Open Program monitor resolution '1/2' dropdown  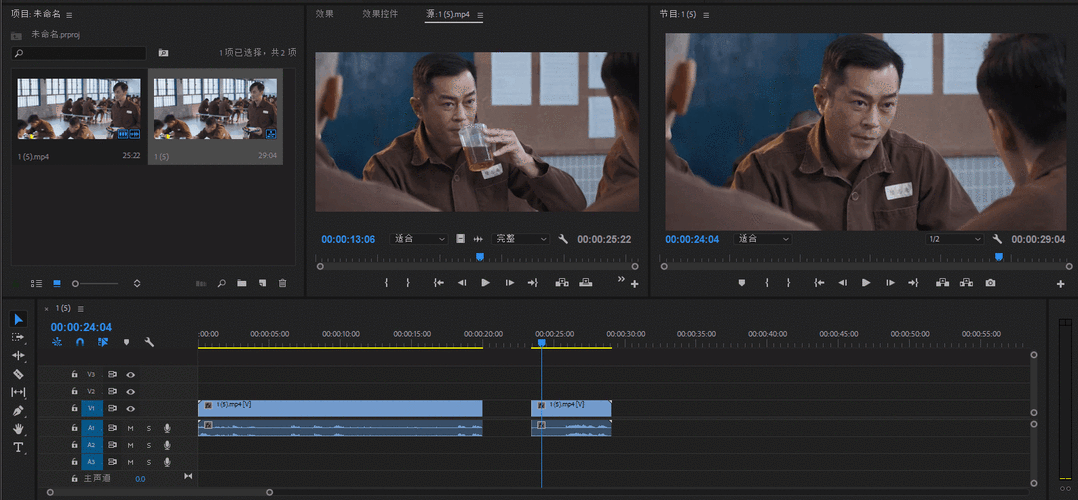[955, 239]
